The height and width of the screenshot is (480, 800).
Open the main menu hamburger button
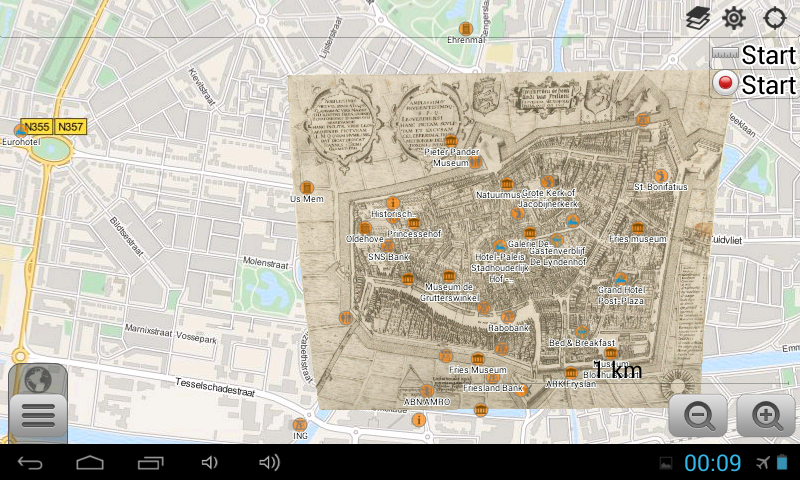[x=38, y=417]
